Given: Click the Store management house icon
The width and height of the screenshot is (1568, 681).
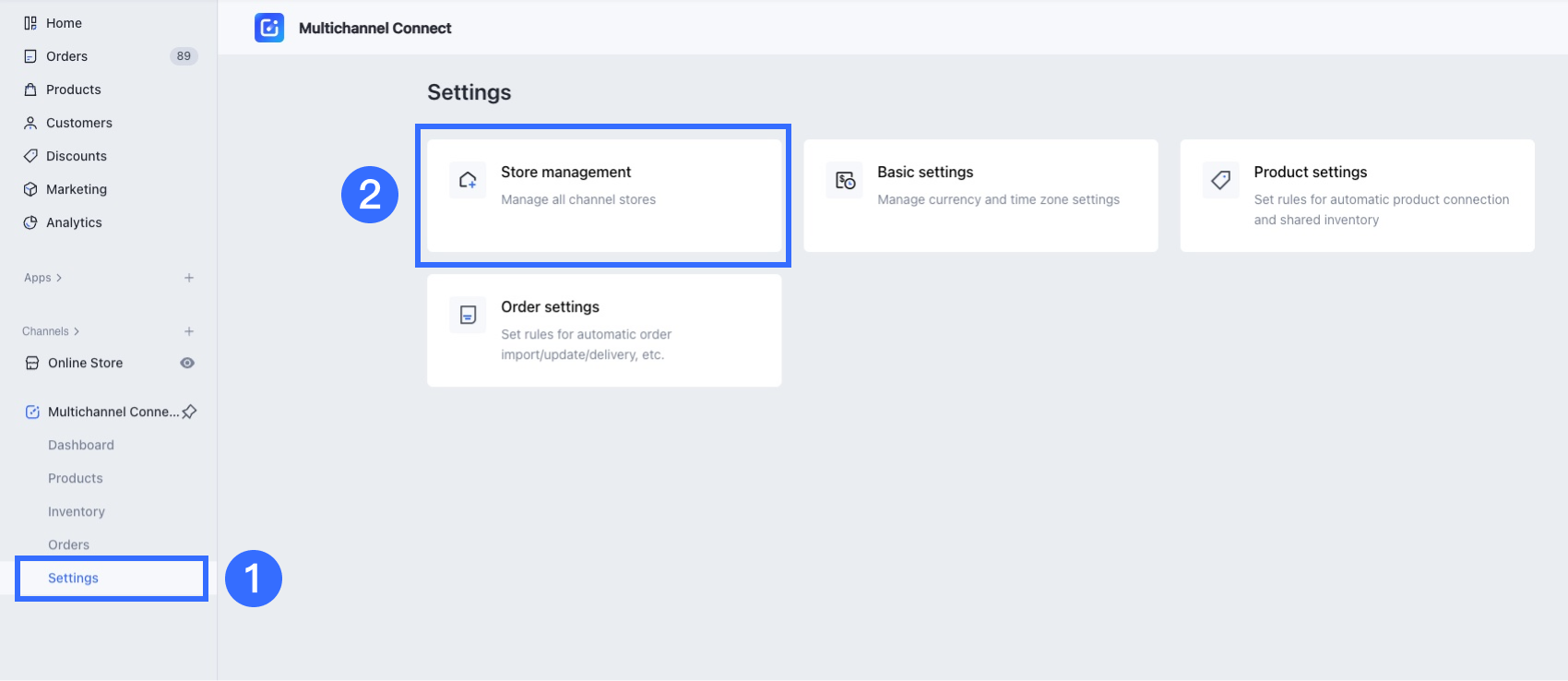Looking at the screenshot, I should [468, 180].
